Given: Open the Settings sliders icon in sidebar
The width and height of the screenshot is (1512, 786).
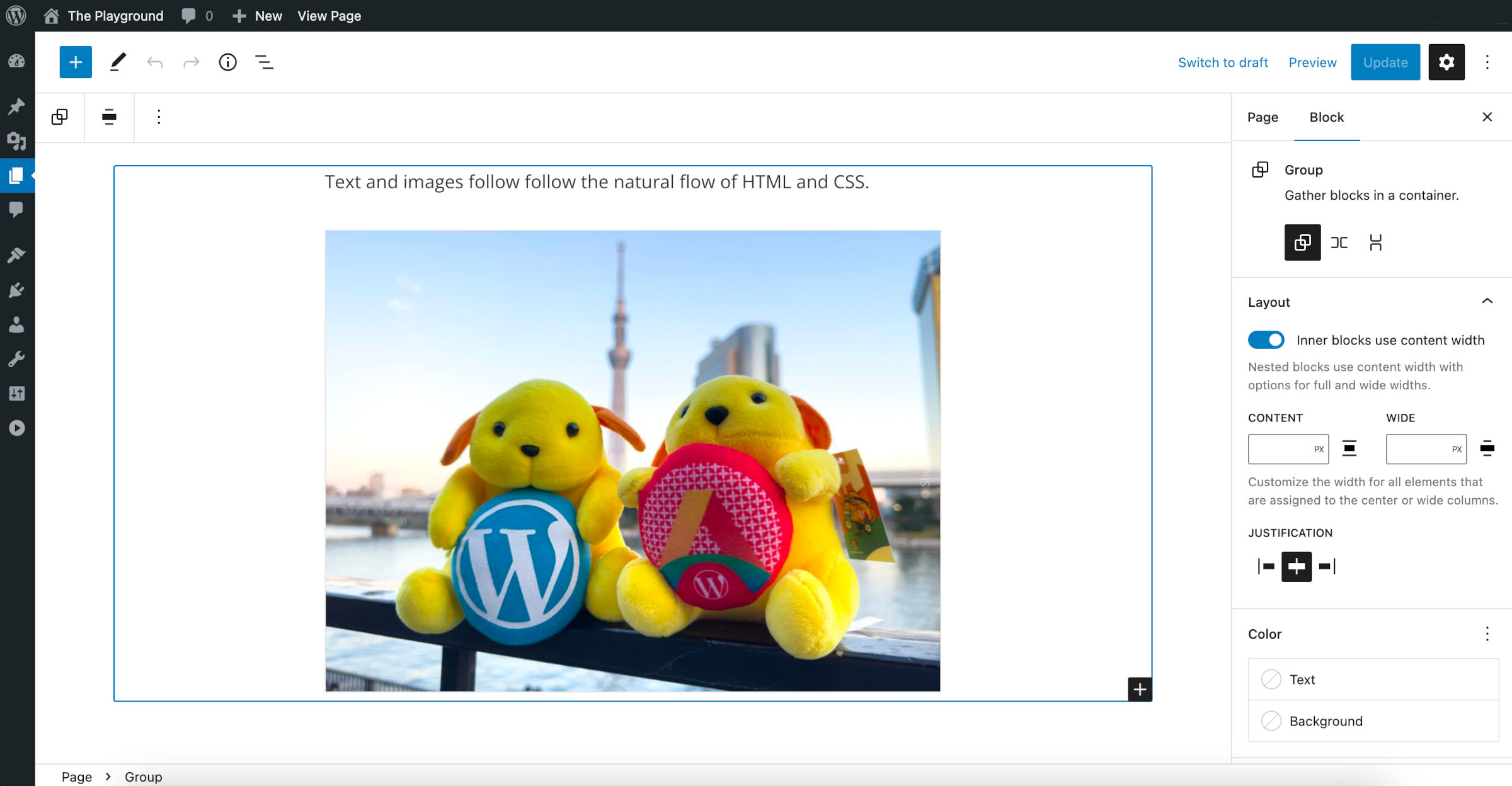Looking at the screenshot, I should [x=17, y=394].
